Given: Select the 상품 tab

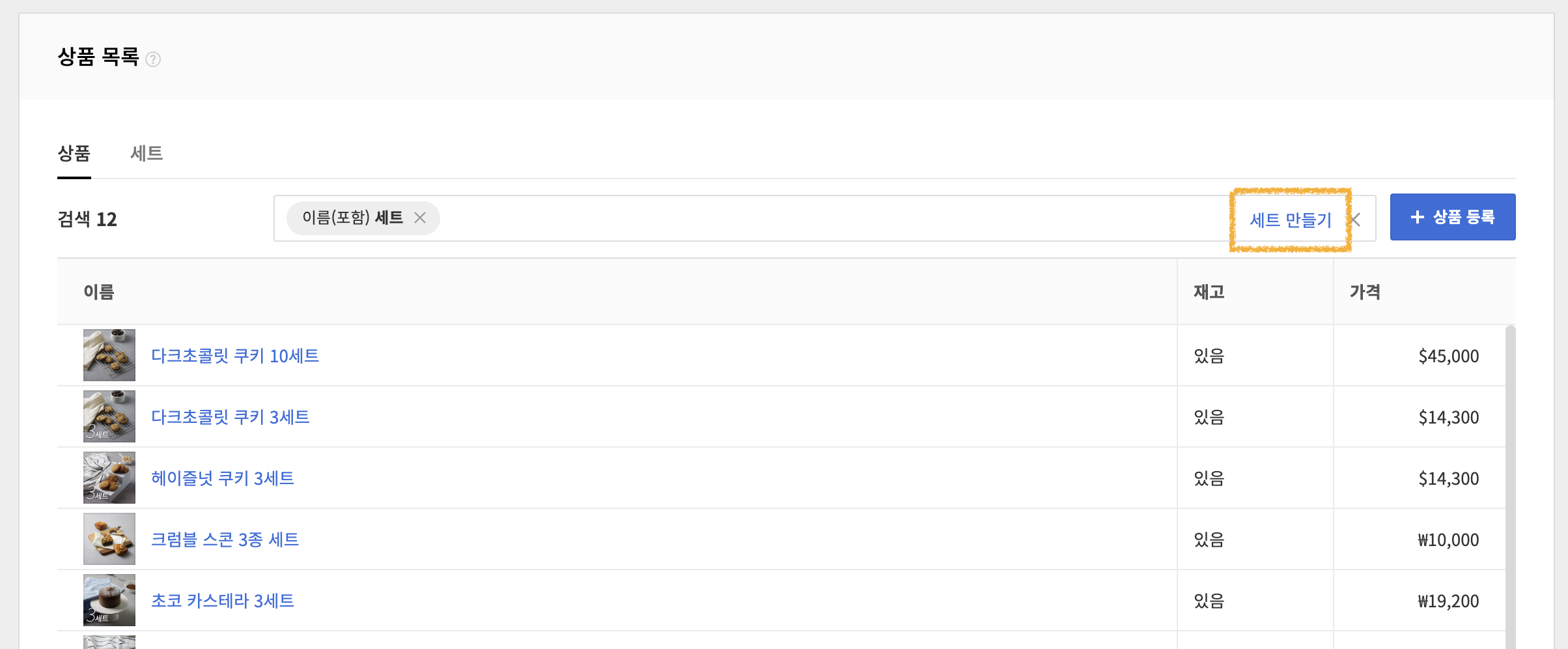Looking at the screenshot, I should click(x=74, y=153).
